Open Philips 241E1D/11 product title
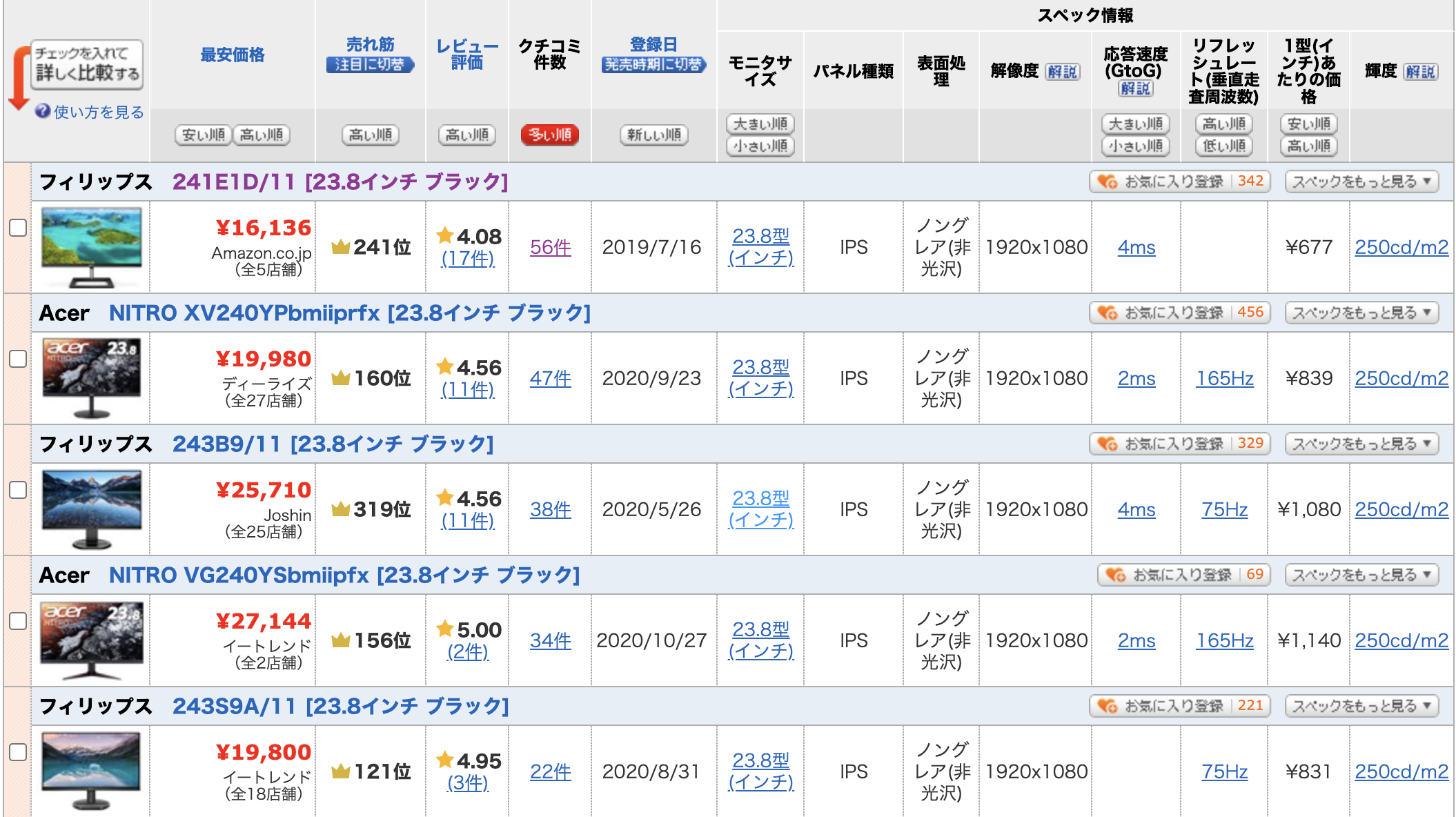This screenshot has height=817, width=1456. [341, 181]
